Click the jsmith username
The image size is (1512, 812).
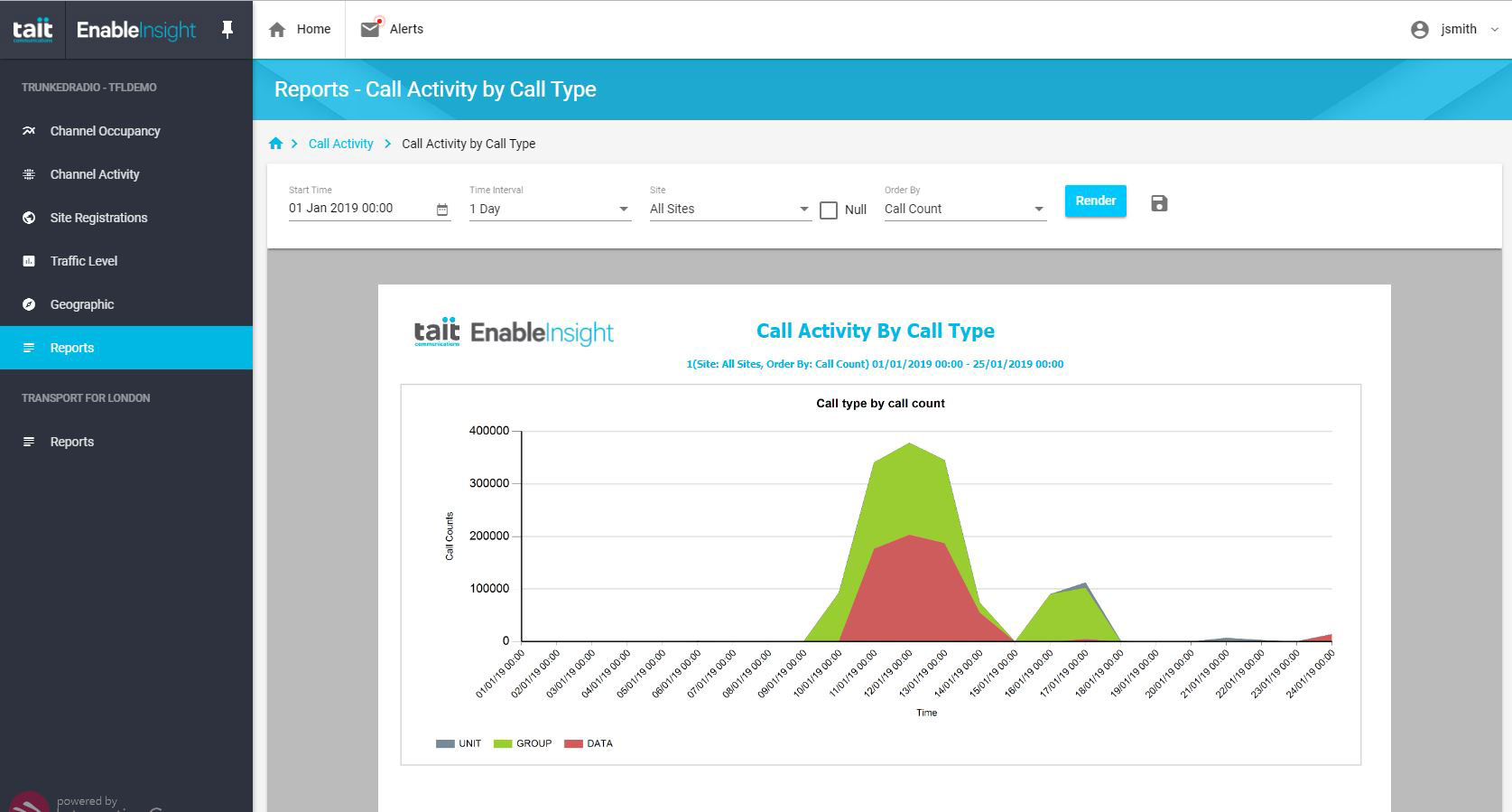1459,29
